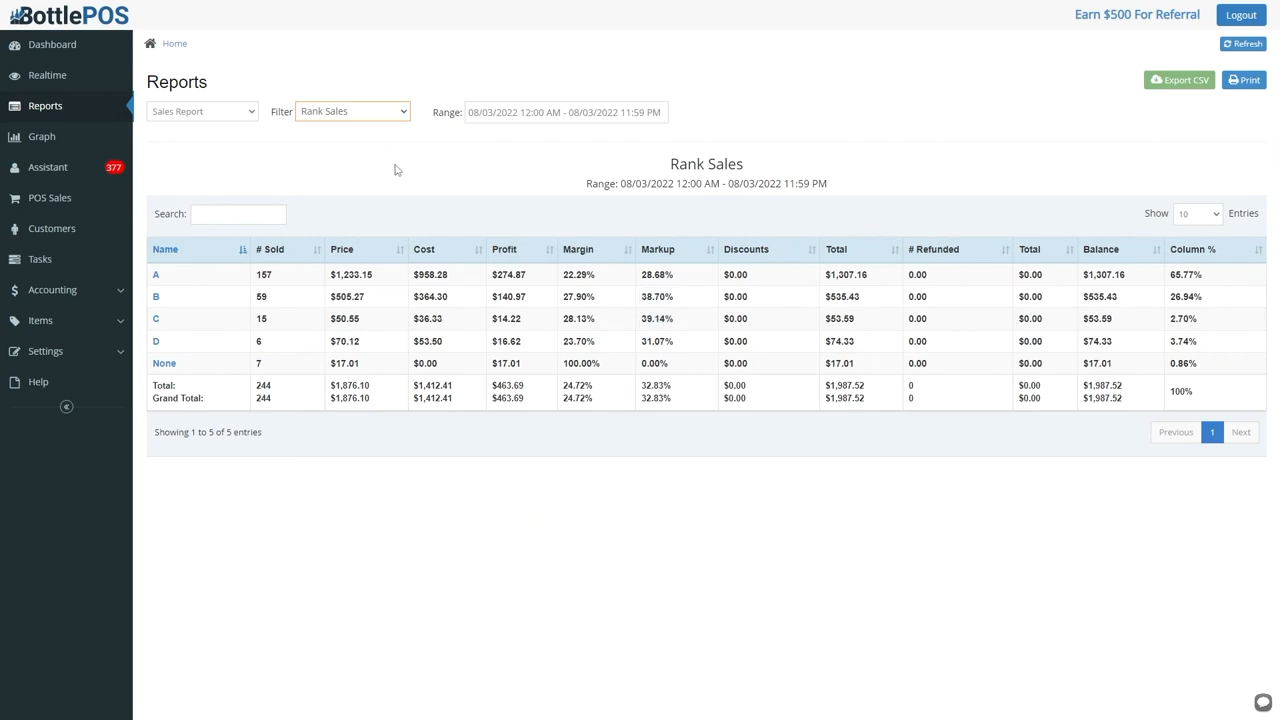Image resolution: width=1280 pixels, height=720 pixels.
Task: Click the Reports sidebar icon
Action: (x=14, y=106)
